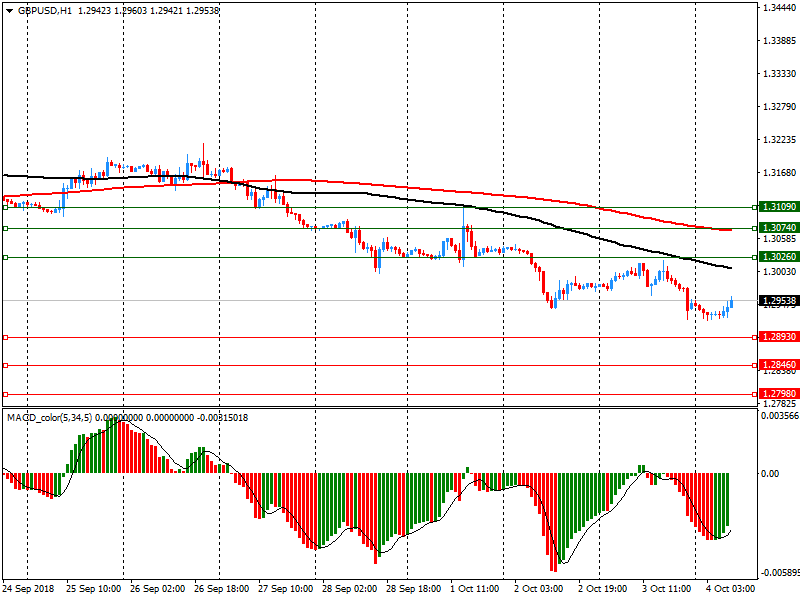Image resolution: width=800 pixels, height=600 pixels.
Task: Select the green 1.30260 resistance price tag
Action: pyautogui.click(x=778, y=257)
